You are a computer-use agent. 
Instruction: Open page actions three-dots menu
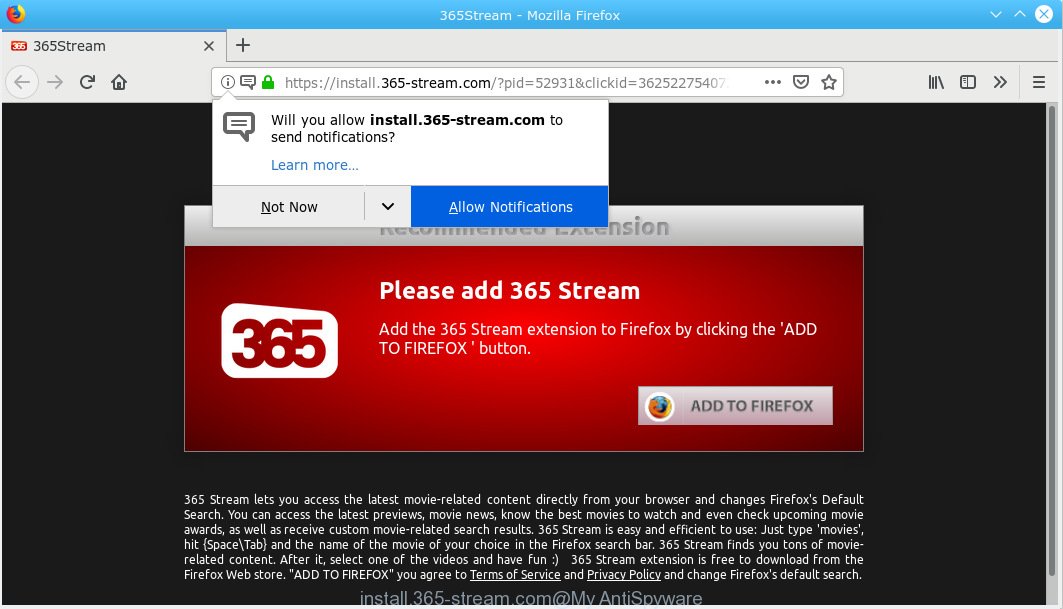pos(772,82)
